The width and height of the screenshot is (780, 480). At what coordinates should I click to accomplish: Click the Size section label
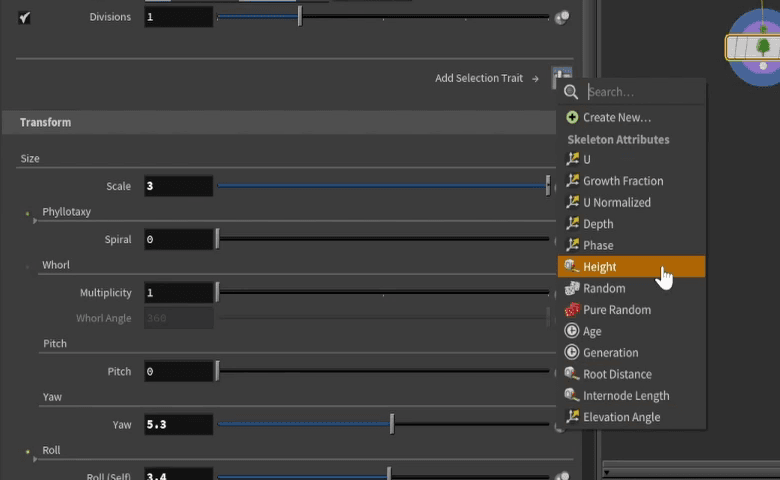pos(30,158)
